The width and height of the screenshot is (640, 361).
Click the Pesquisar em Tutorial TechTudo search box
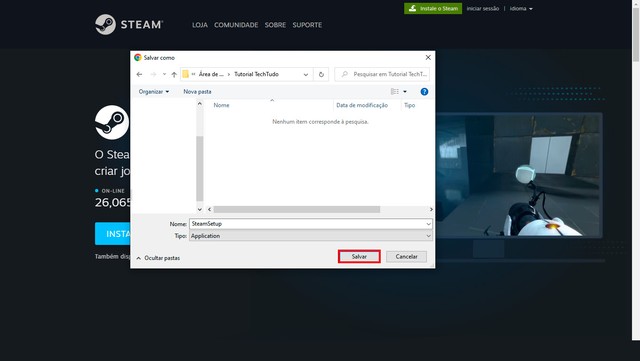tap(382, 74)
